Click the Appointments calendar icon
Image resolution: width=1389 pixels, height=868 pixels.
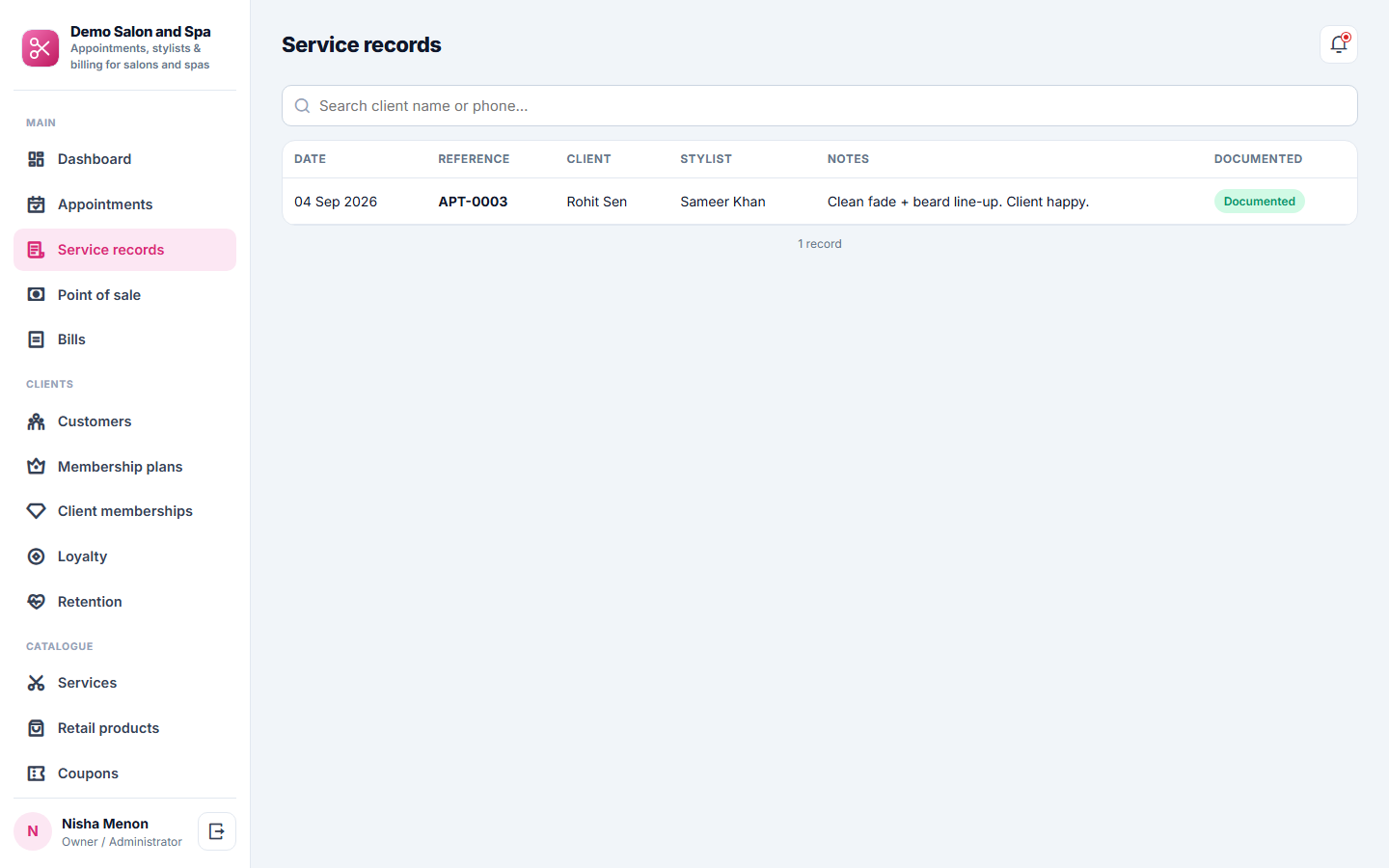point(37,204)
